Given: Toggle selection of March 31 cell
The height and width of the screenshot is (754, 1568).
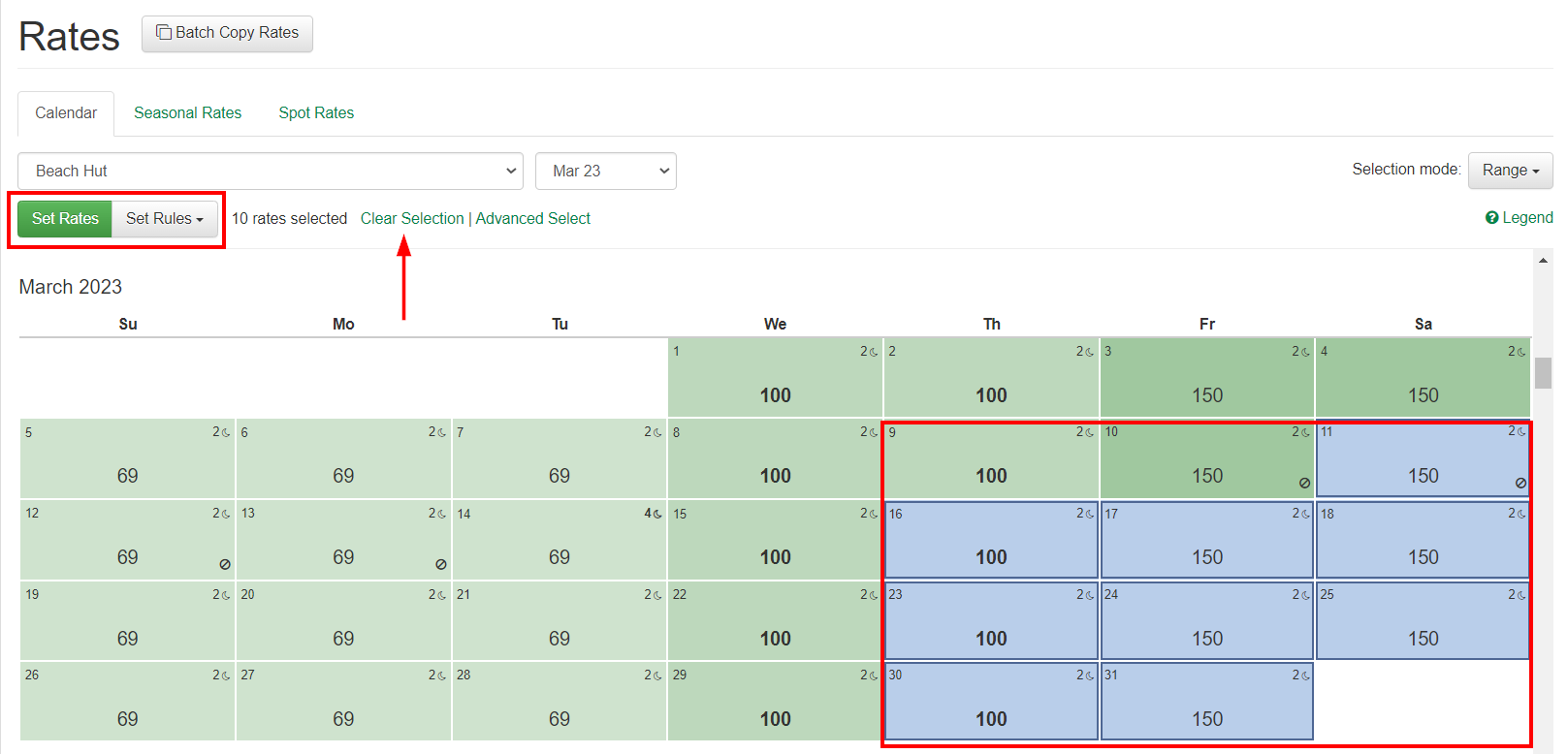Looking at the screenshot, I should [x=1206, y=701].
